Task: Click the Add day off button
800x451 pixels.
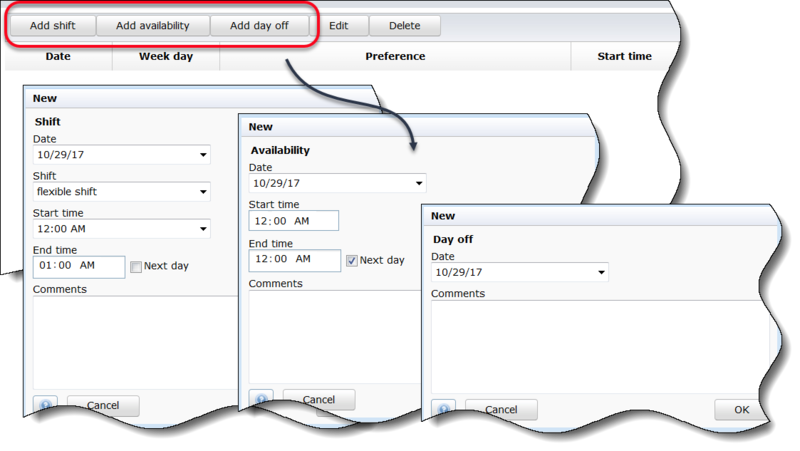Action: click(259, 26)
